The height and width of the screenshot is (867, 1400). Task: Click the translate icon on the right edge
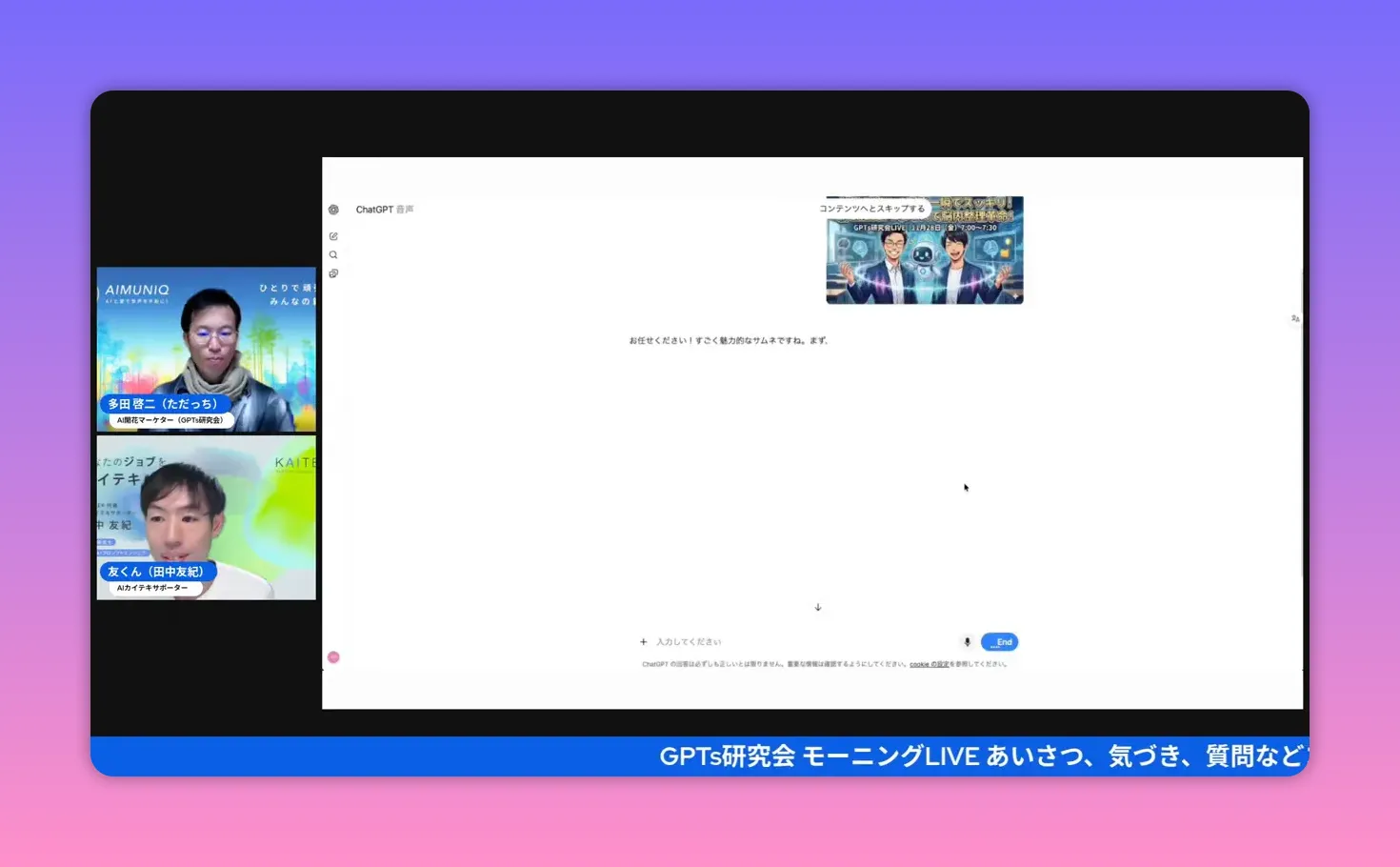coord(1294,318)
